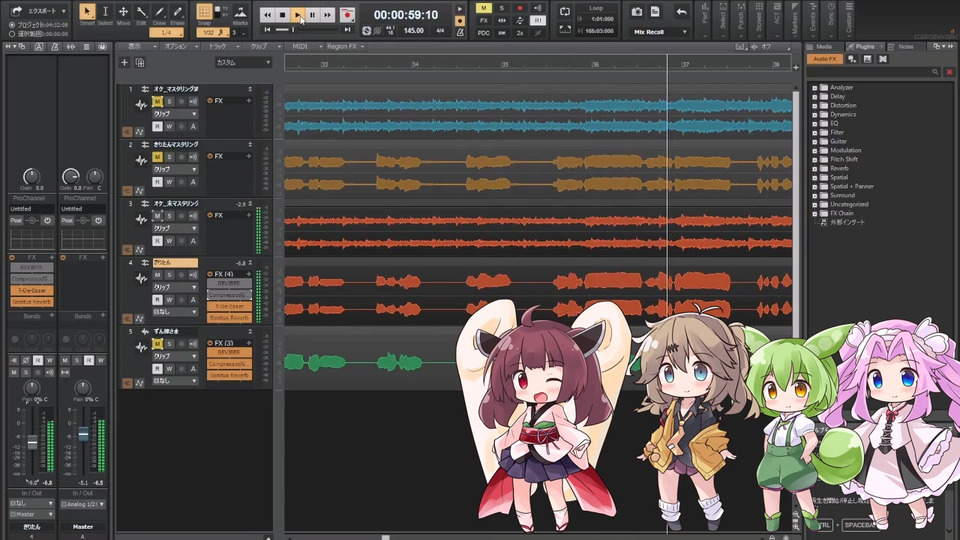Toggle the metronome icon

460,32
